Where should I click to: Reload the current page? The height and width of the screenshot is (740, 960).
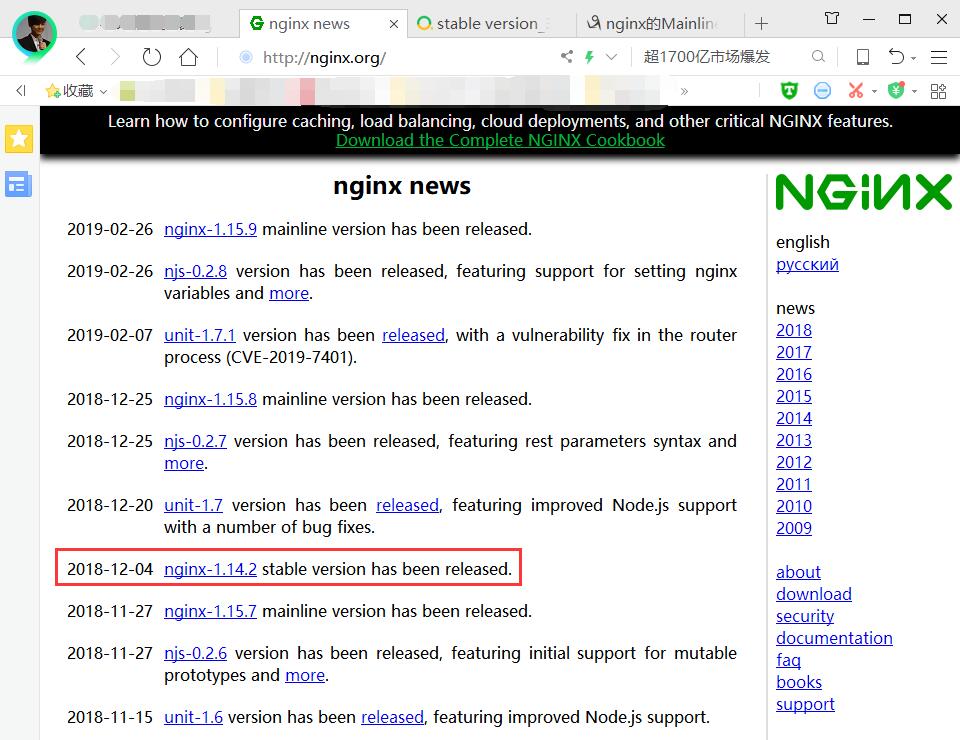click(151, 57)
